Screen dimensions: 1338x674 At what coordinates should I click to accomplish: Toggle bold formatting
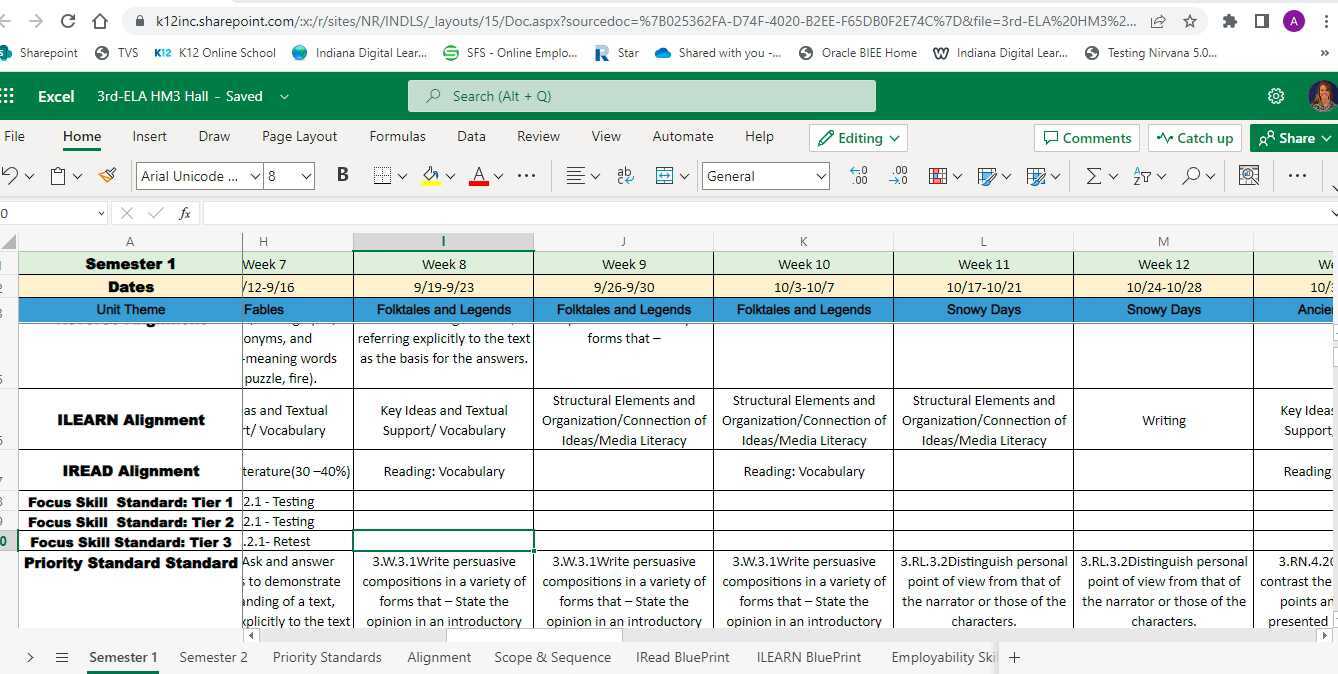pyautogui.click(x=342, y=175)
